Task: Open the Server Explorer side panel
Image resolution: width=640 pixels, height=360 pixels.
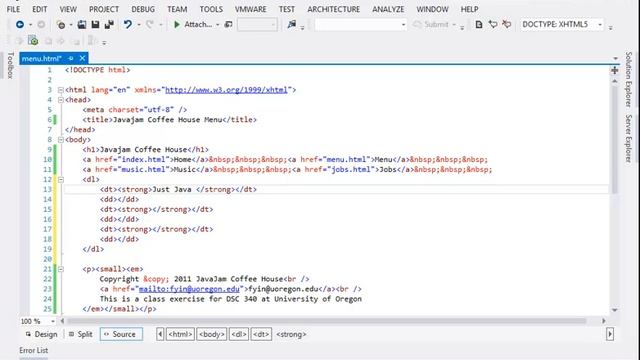Action: [x=629, y=138]
